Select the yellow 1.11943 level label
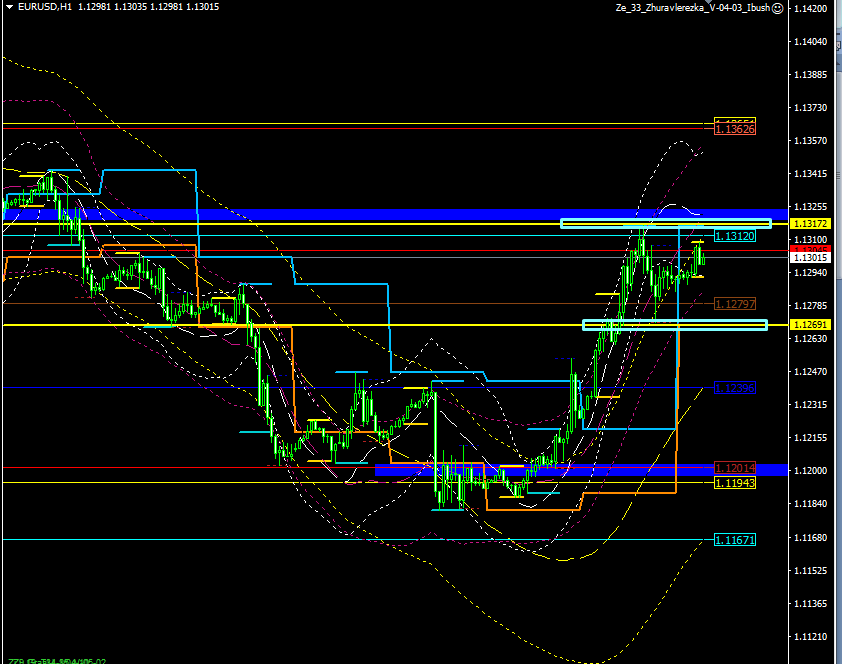Image resolution: width=842 pixels, height=664 pixels. pos(735,483)
